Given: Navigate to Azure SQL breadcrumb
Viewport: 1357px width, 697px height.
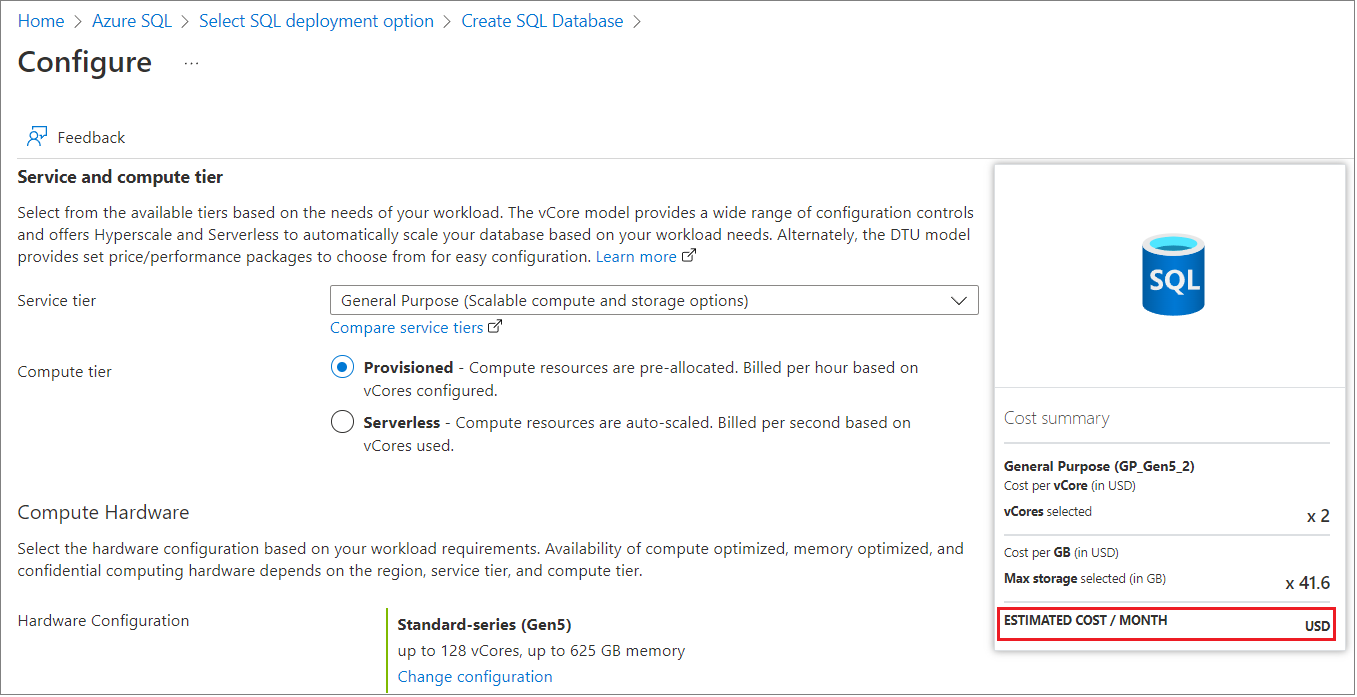Looking at the screenshot, I should point(132,21).
